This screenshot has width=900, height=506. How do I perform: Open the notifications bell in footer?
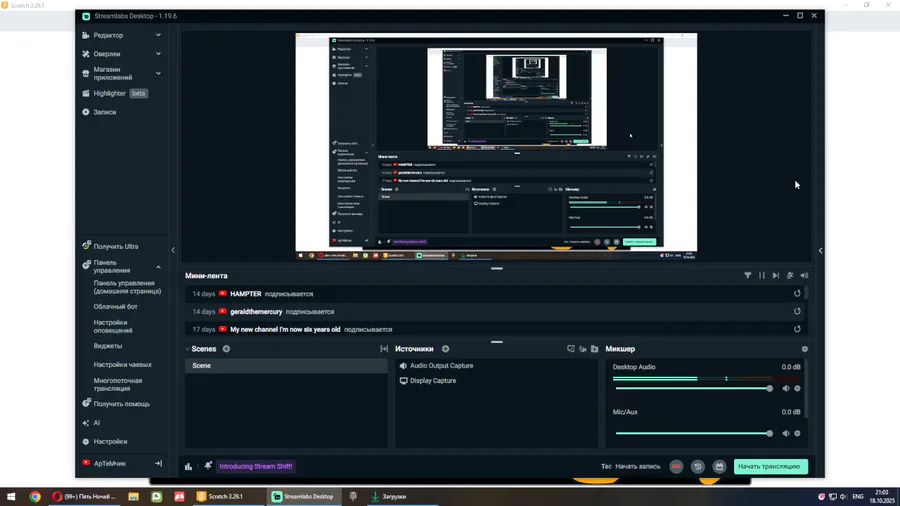click(x=208, y=466)
